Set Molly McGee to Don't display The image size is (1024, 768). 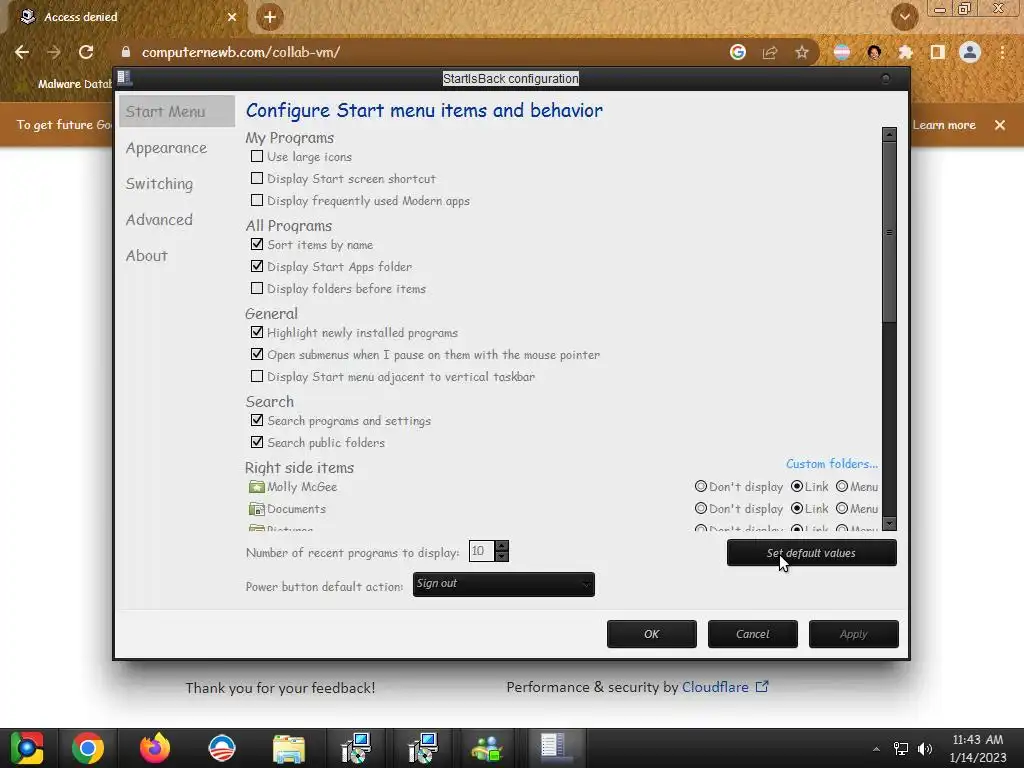(701, 487)
